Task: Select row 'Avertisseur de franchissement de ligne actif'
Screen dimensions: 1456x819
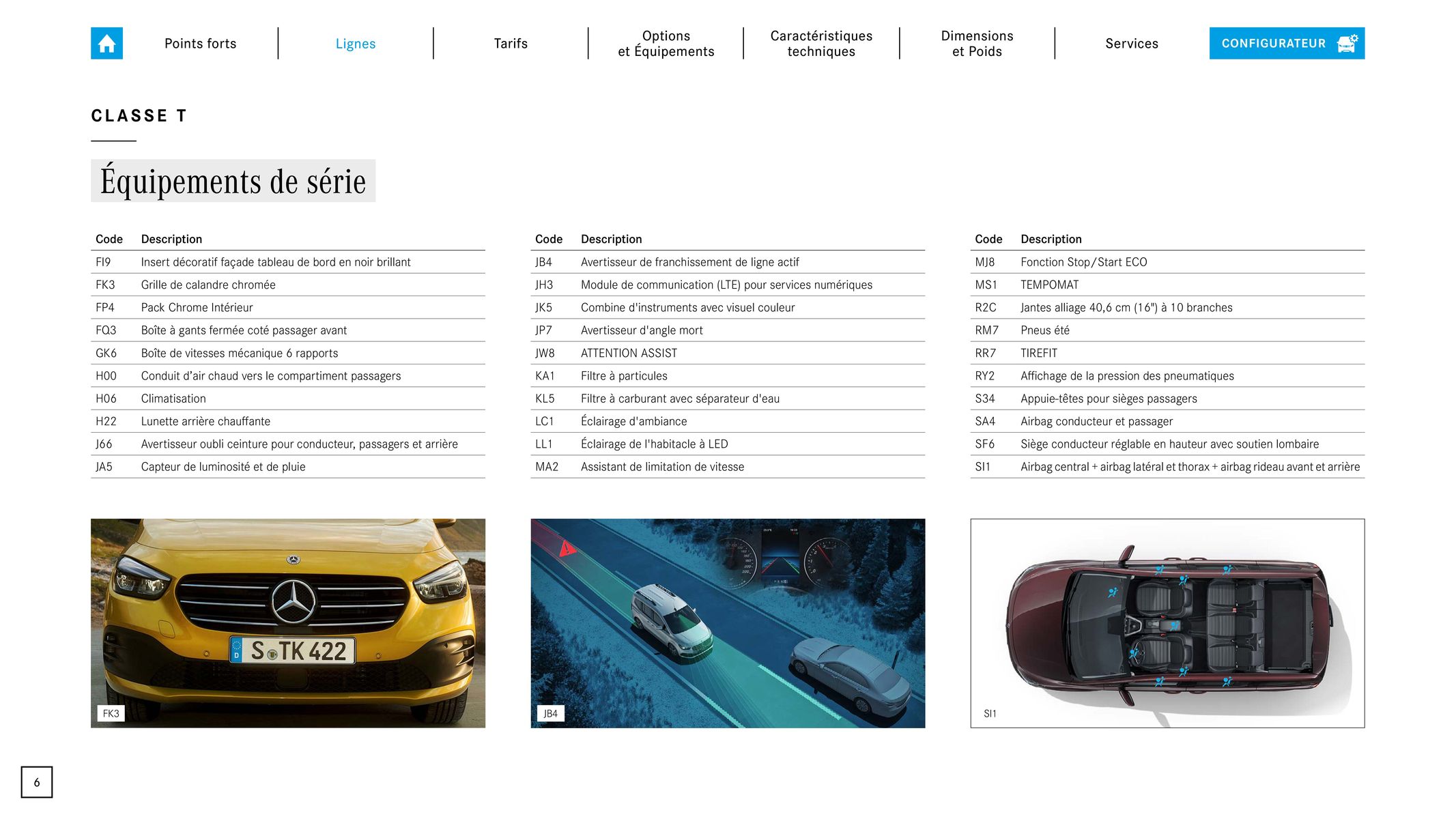Action: point(728,262)
